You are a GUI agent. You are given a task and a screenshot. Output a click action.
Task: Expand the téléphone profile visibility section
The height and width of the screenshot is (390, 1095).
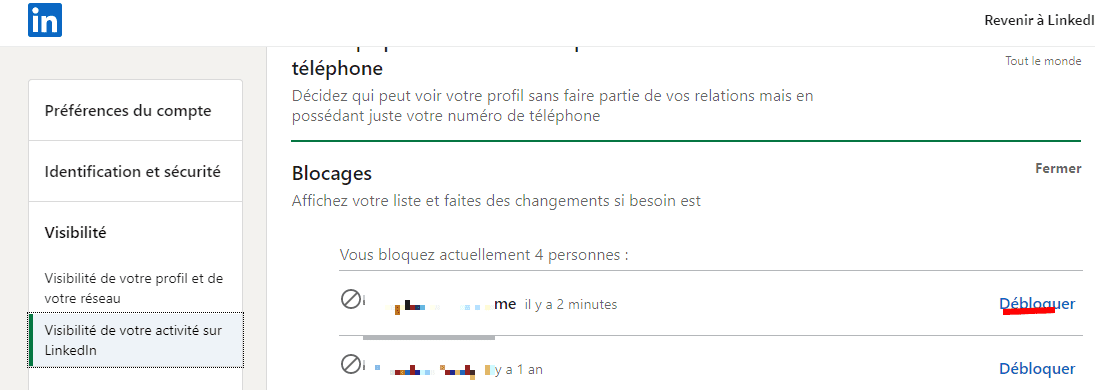click(337, 69)
